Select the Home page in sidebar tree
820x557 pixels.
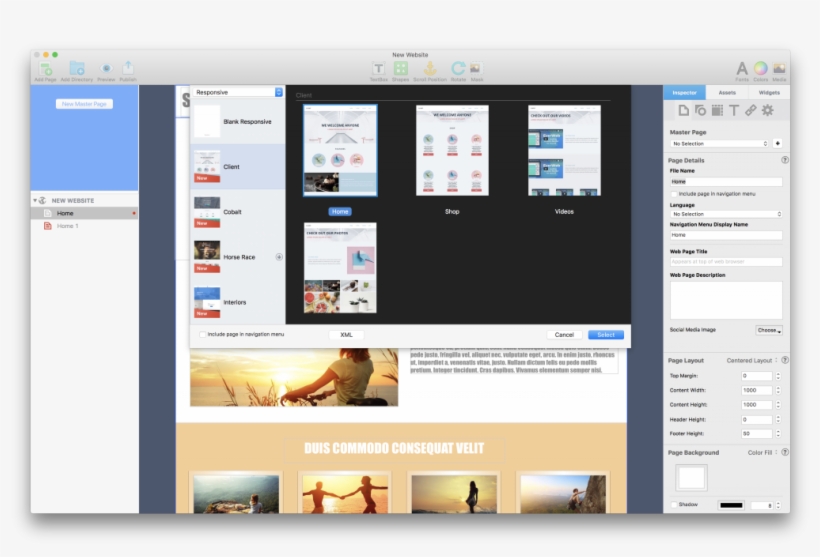point(85,213)
